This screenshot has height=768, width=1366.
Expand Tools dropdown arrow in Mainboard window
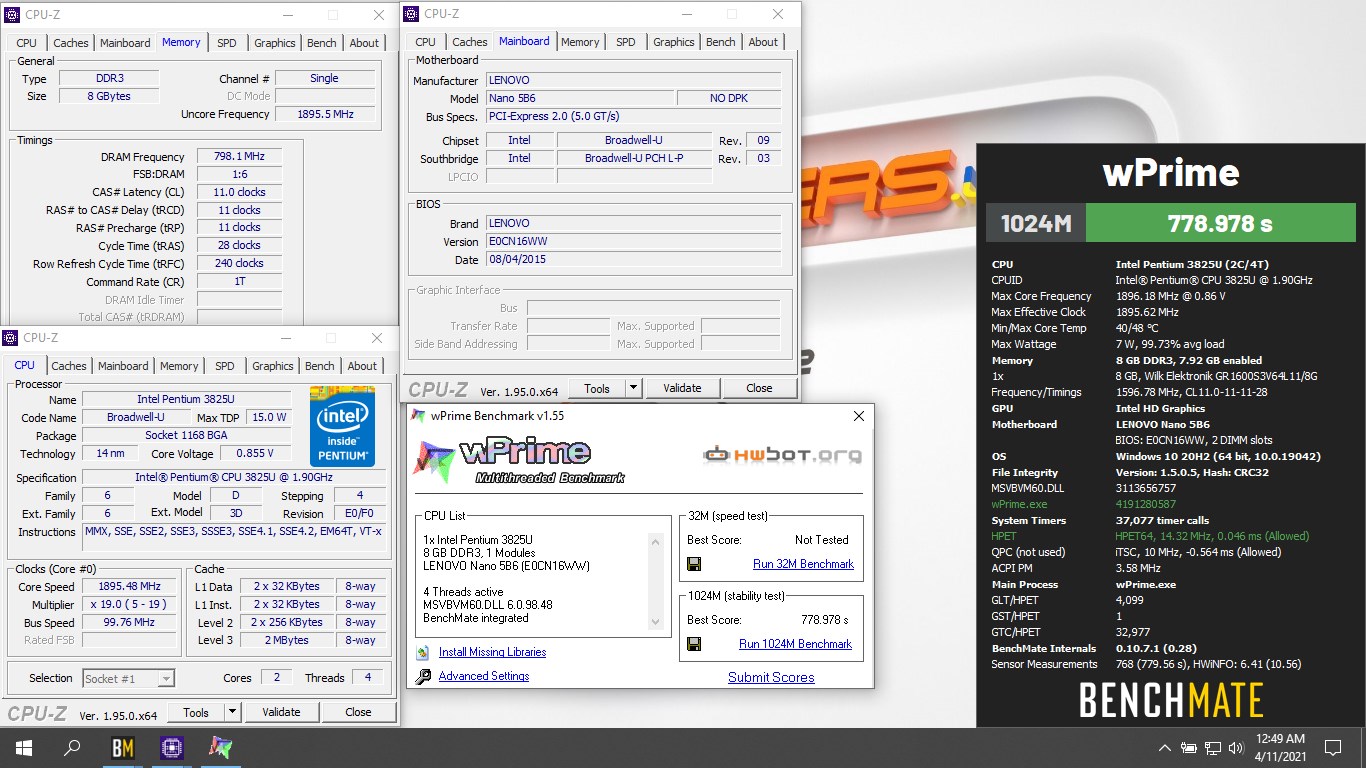[x=633, y=388]
